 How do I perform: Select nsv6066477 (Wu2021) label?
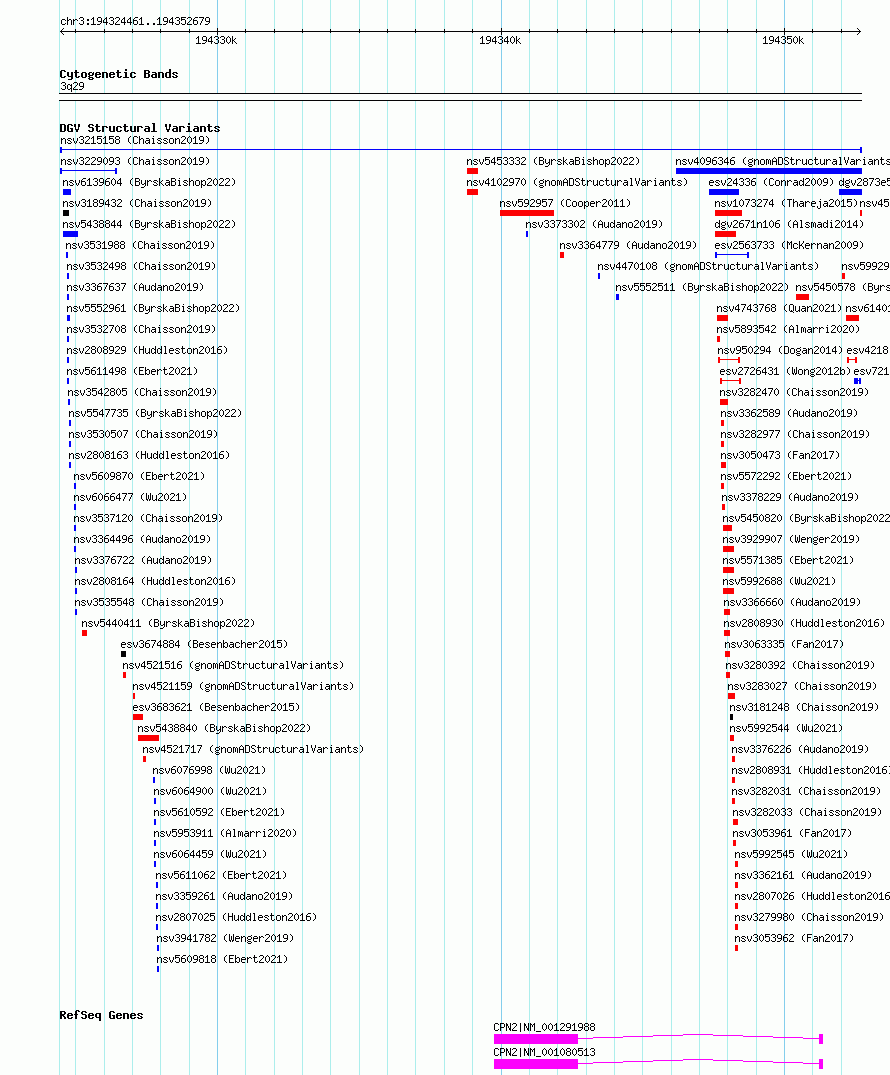130,498
